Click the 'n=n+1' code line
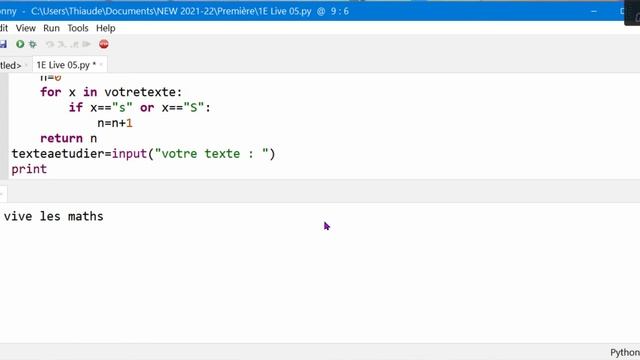The width and height of the screenshot is (640, 360). pos(115,123)
